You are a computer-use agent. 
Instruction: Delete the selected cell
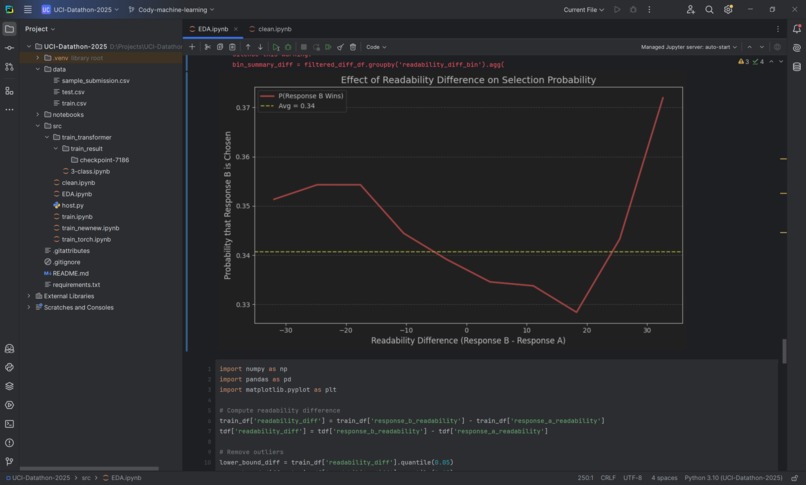pyautogui.click(x=353, y=47)
